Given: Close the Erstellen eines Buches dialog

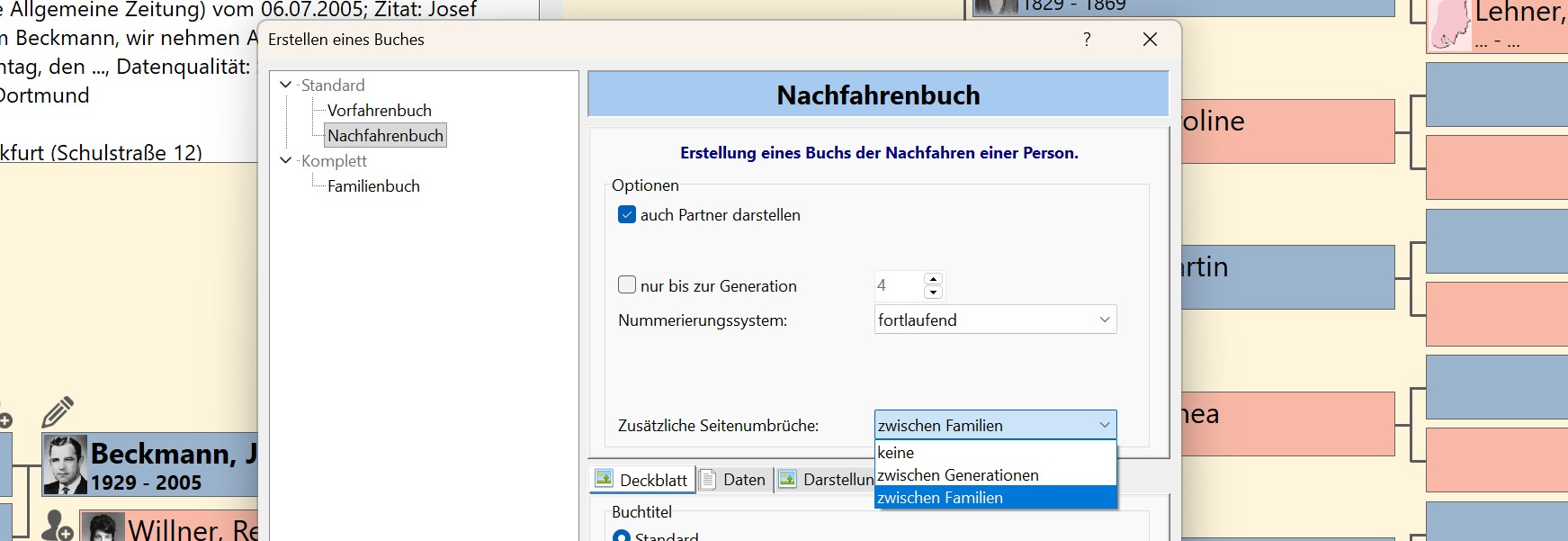Looking at the screenshot, I should [1150, 40].
